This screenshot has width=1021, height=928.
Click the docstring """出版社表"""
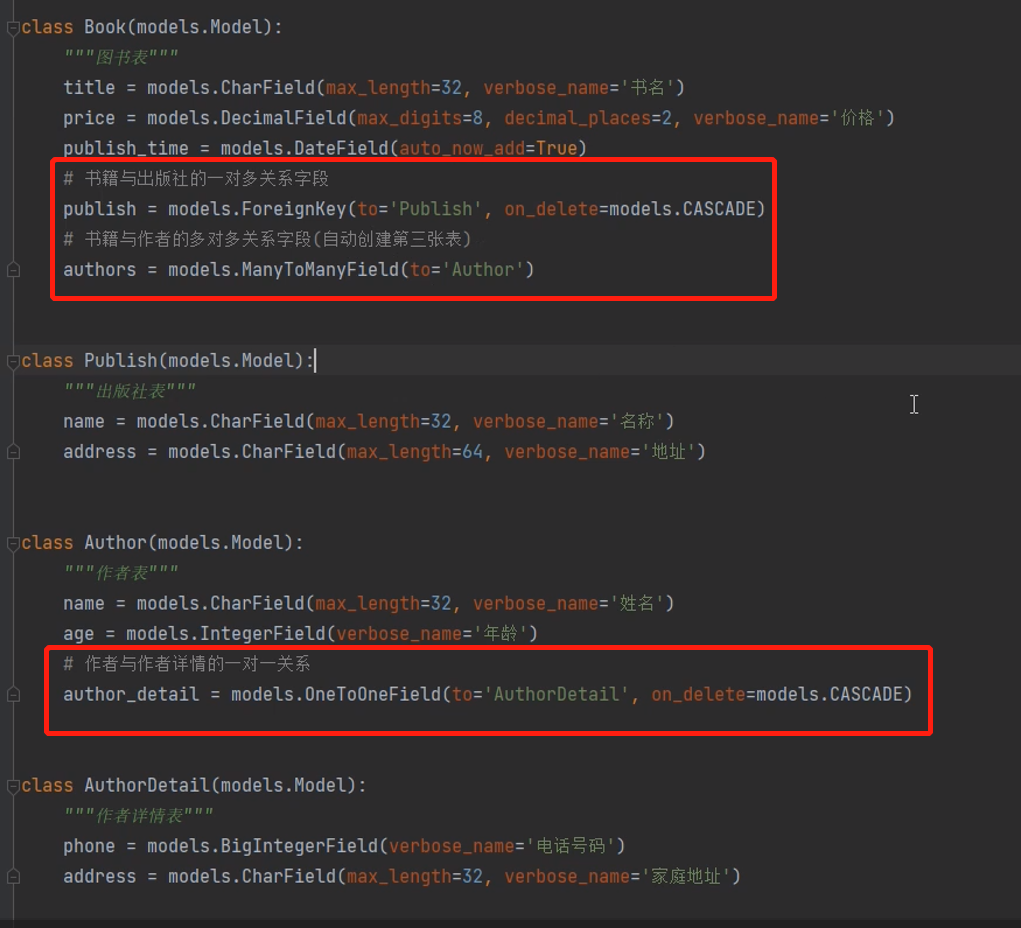pos(130,391)
